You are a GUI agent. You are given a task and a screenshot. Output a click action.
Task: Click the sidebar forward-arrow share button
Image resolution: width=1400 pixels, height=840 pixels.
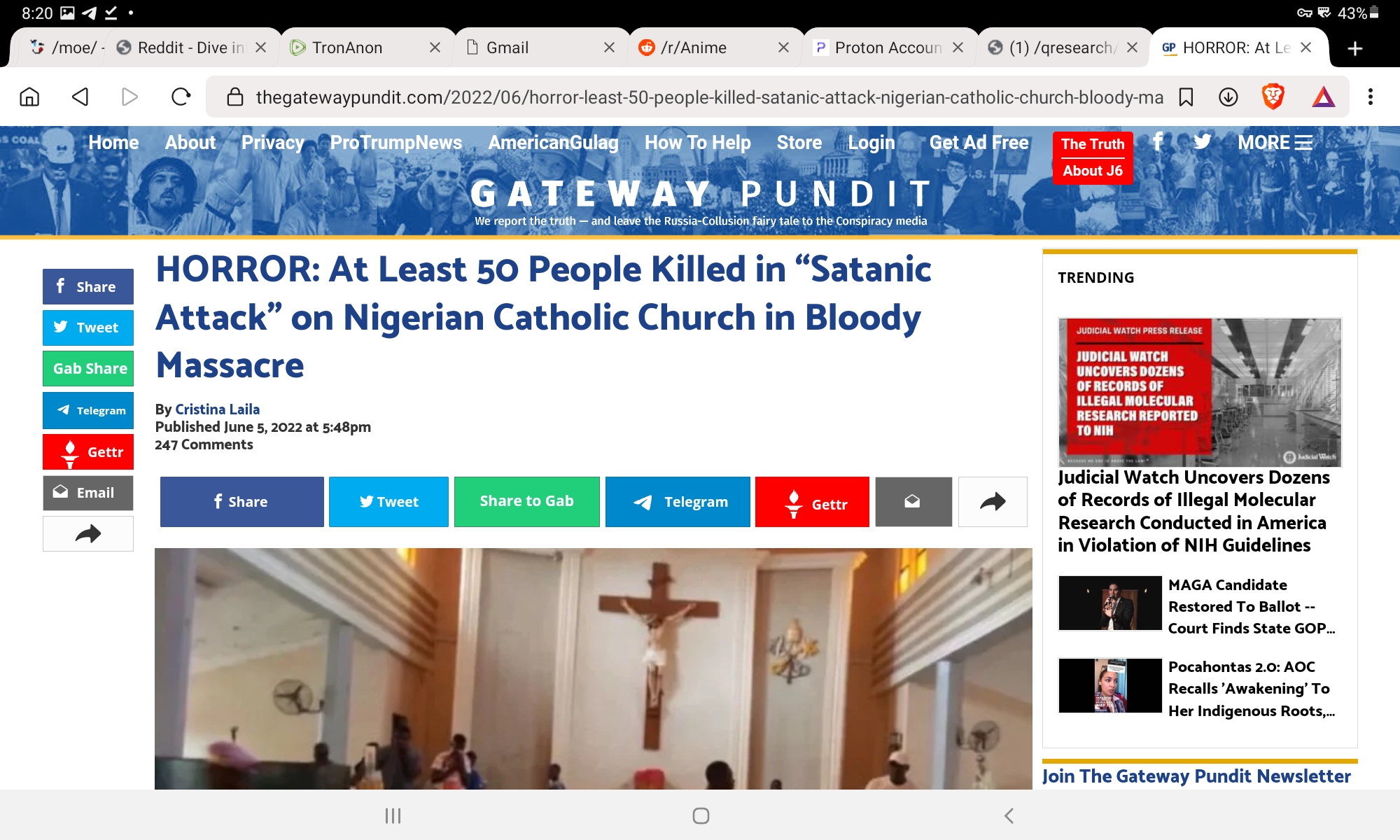pos(88,533)
